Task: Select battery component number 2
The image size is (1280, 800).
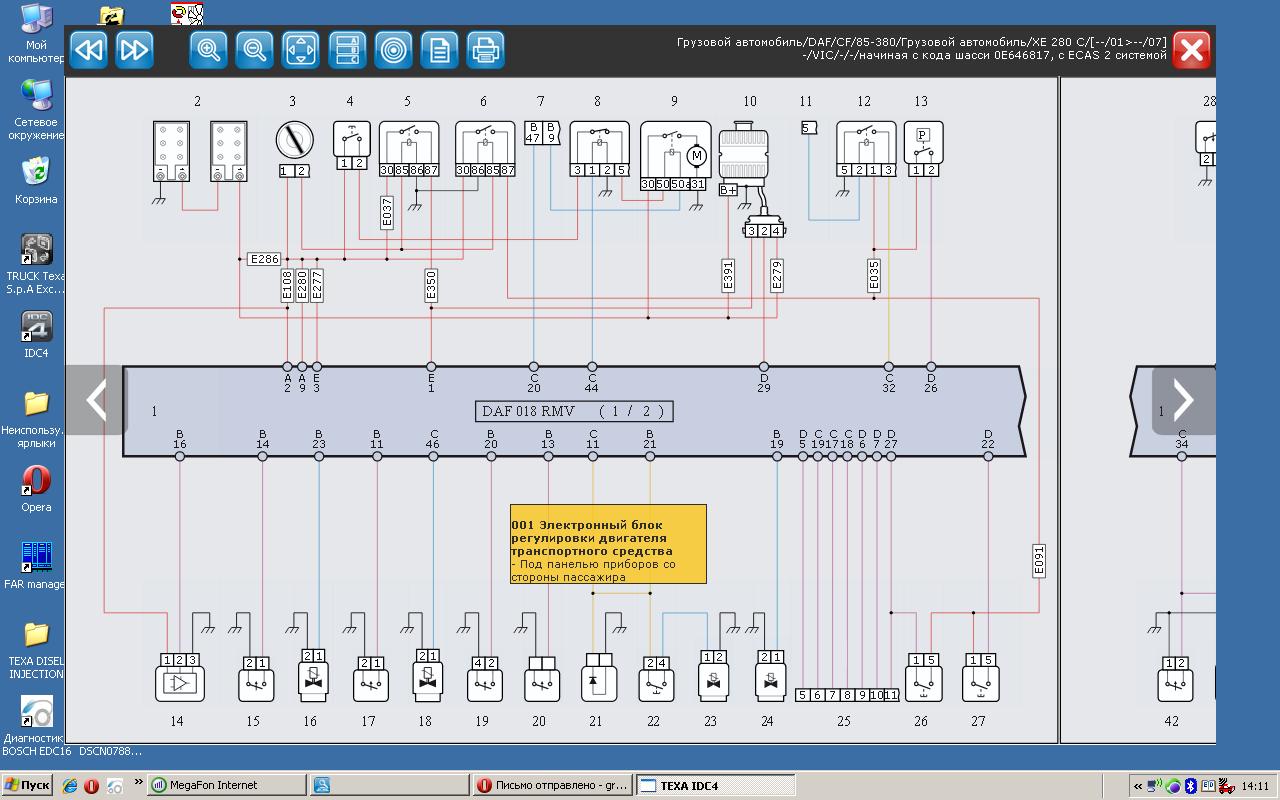Action: click(200, 152)
